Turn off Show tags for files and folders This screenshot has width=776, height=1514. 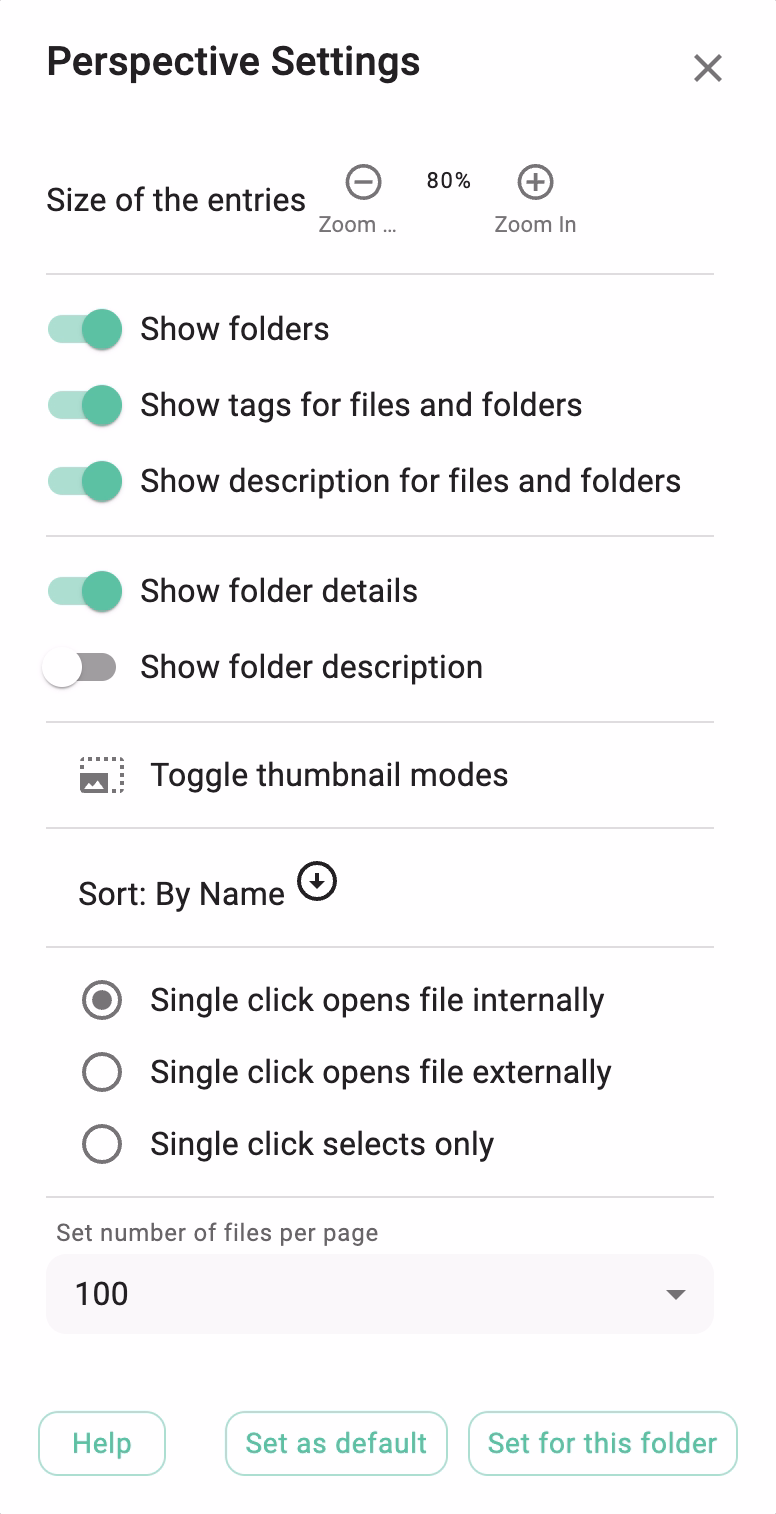click(x=86, y=405)
